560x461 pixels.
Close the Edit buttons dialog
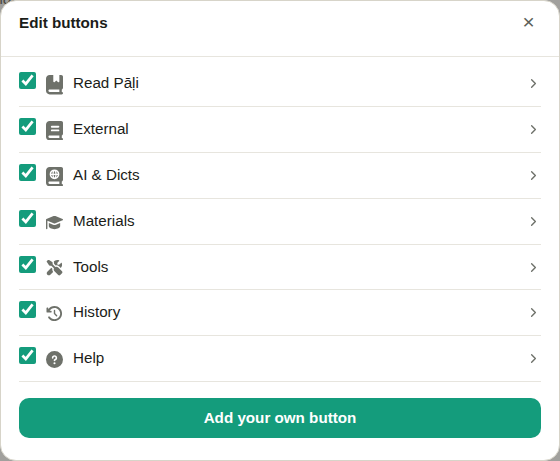[528, 22]
